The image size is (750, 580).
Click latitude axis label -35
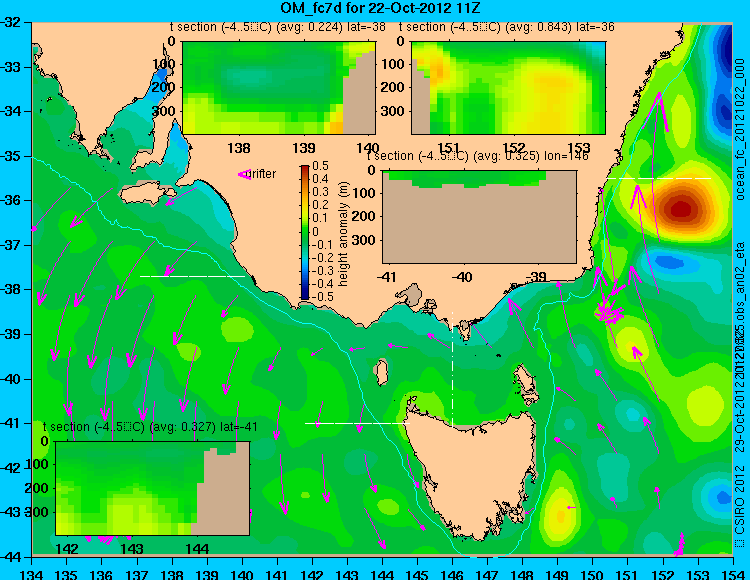coord(11,156)
